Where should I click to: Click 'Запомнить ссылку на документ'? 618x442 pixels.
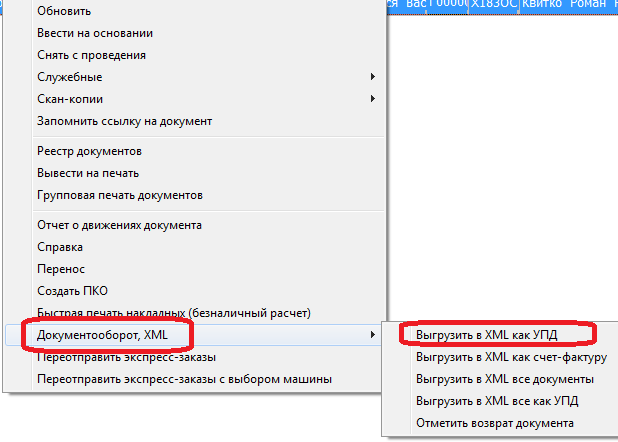point(124,121)
